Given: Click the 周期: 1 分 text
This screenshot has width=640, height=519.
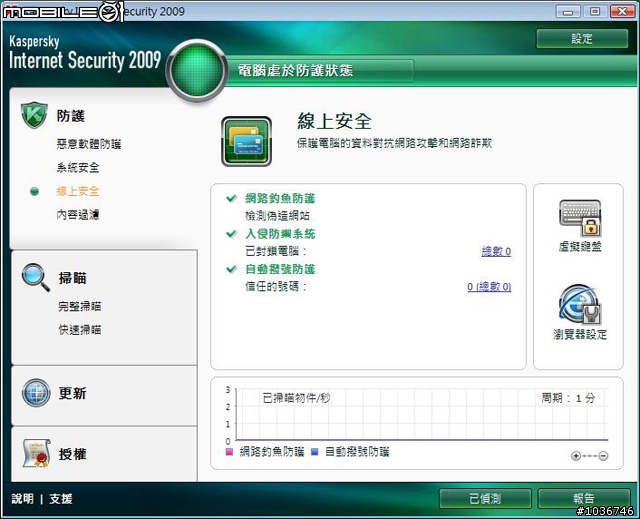Looking at the screenshot, I should 568,398.
